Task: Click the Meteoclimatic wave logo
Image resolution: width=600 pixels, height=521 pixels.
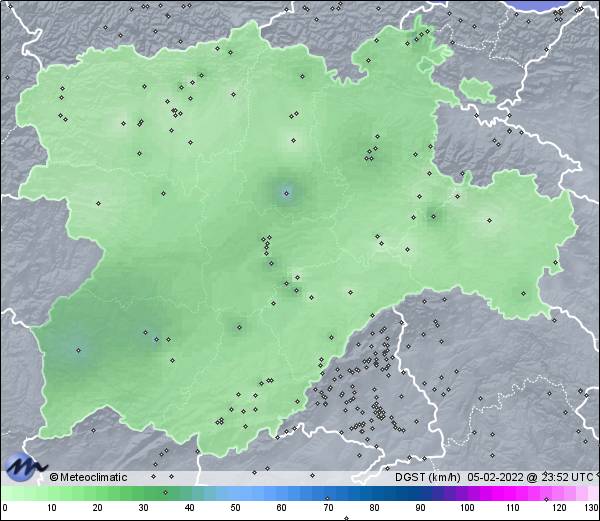Action: 25,466
